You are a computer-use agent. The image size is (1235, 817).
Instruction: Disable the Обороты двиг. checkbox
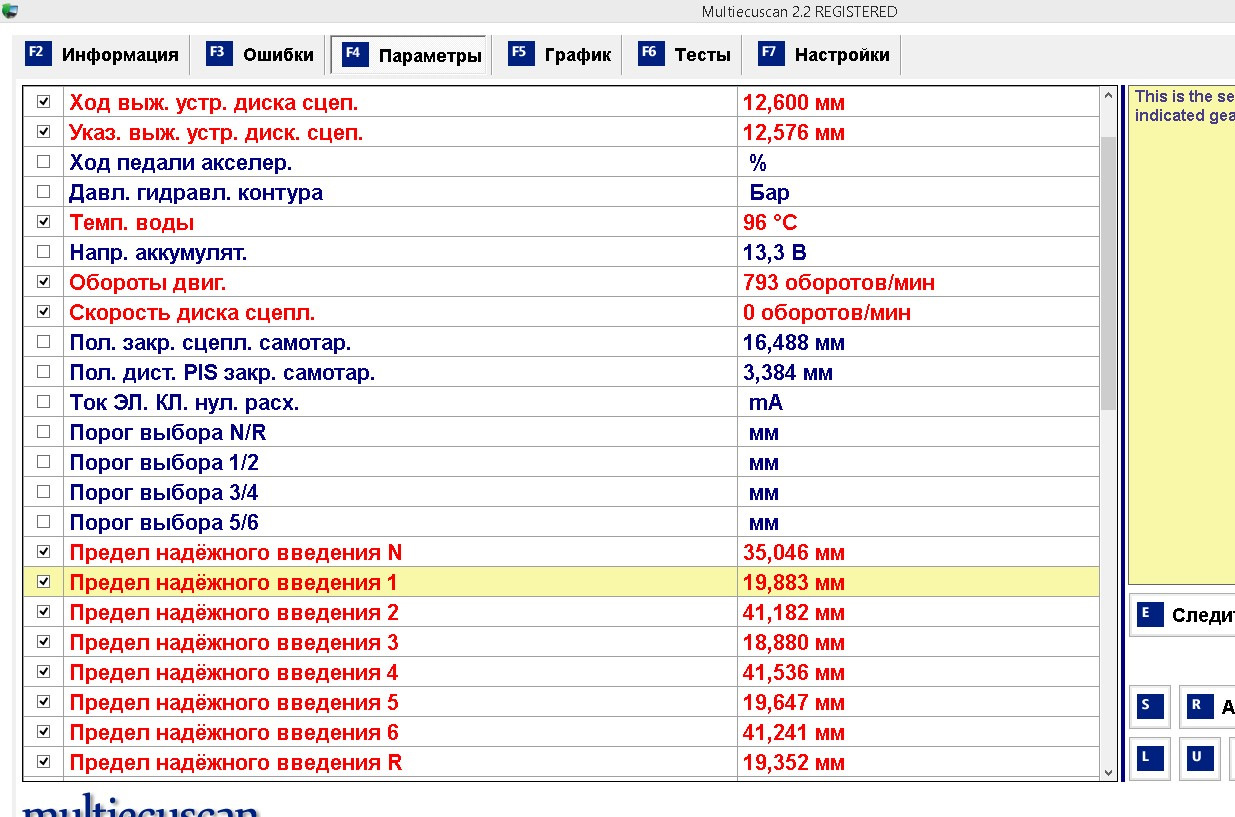tap(43, 282)
